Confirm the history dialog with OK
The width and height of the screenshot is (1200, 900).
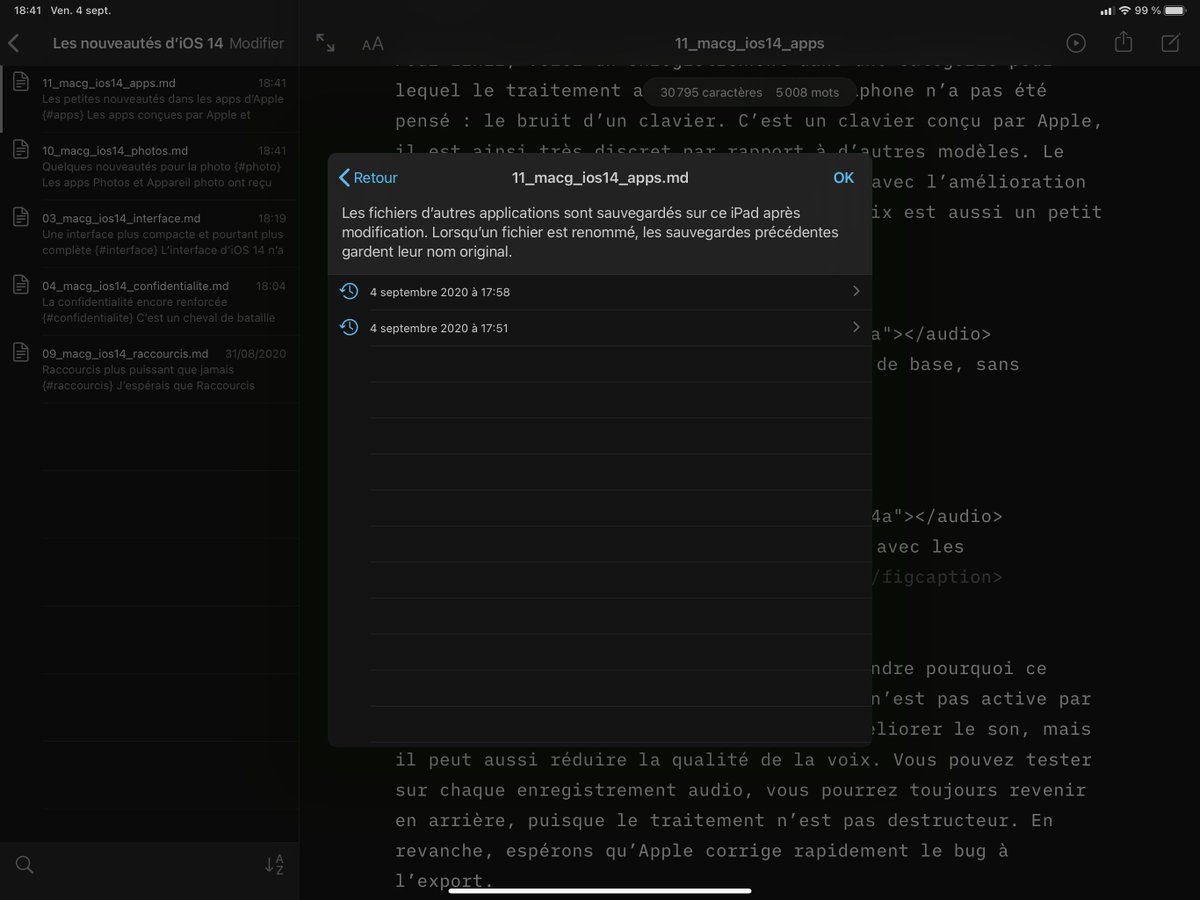tap(843, 177)
